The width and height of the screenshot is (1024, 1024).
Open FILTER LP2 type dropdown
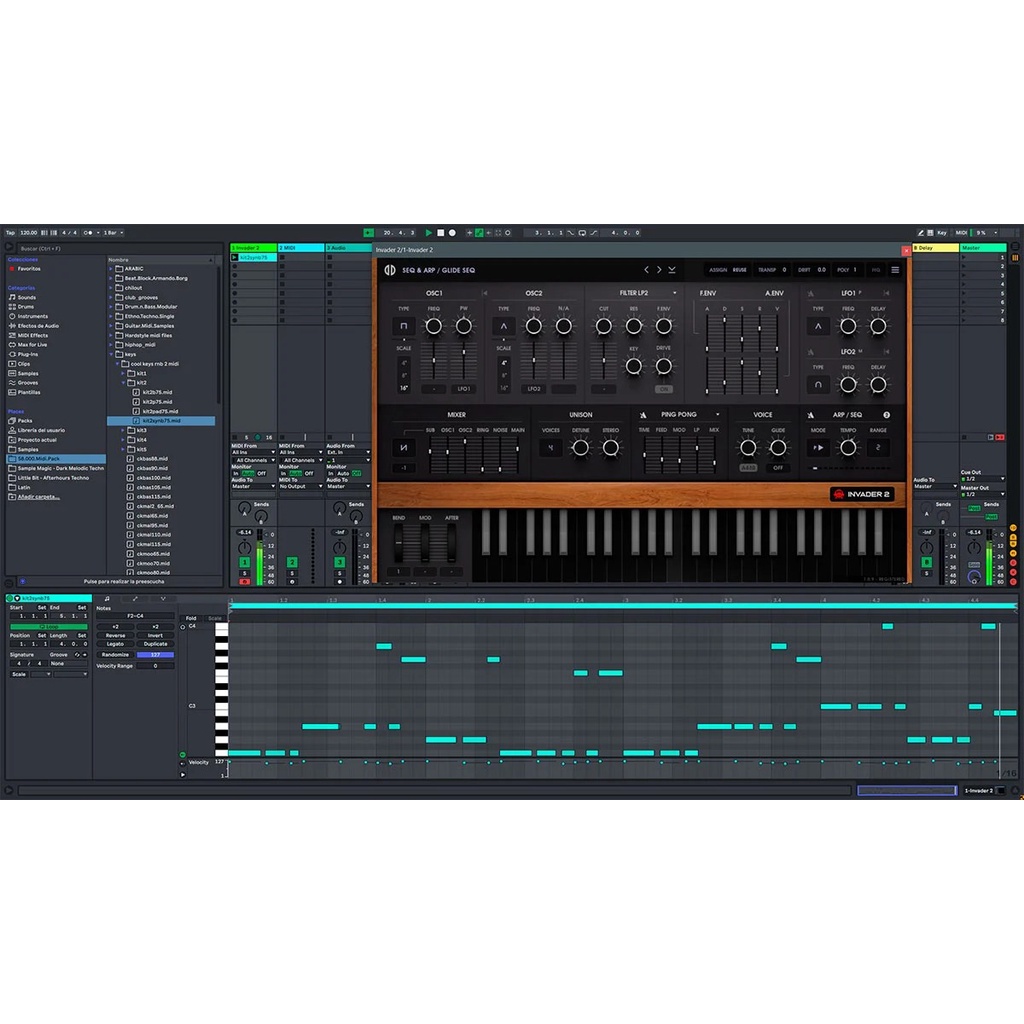click(x=675, y=293)
